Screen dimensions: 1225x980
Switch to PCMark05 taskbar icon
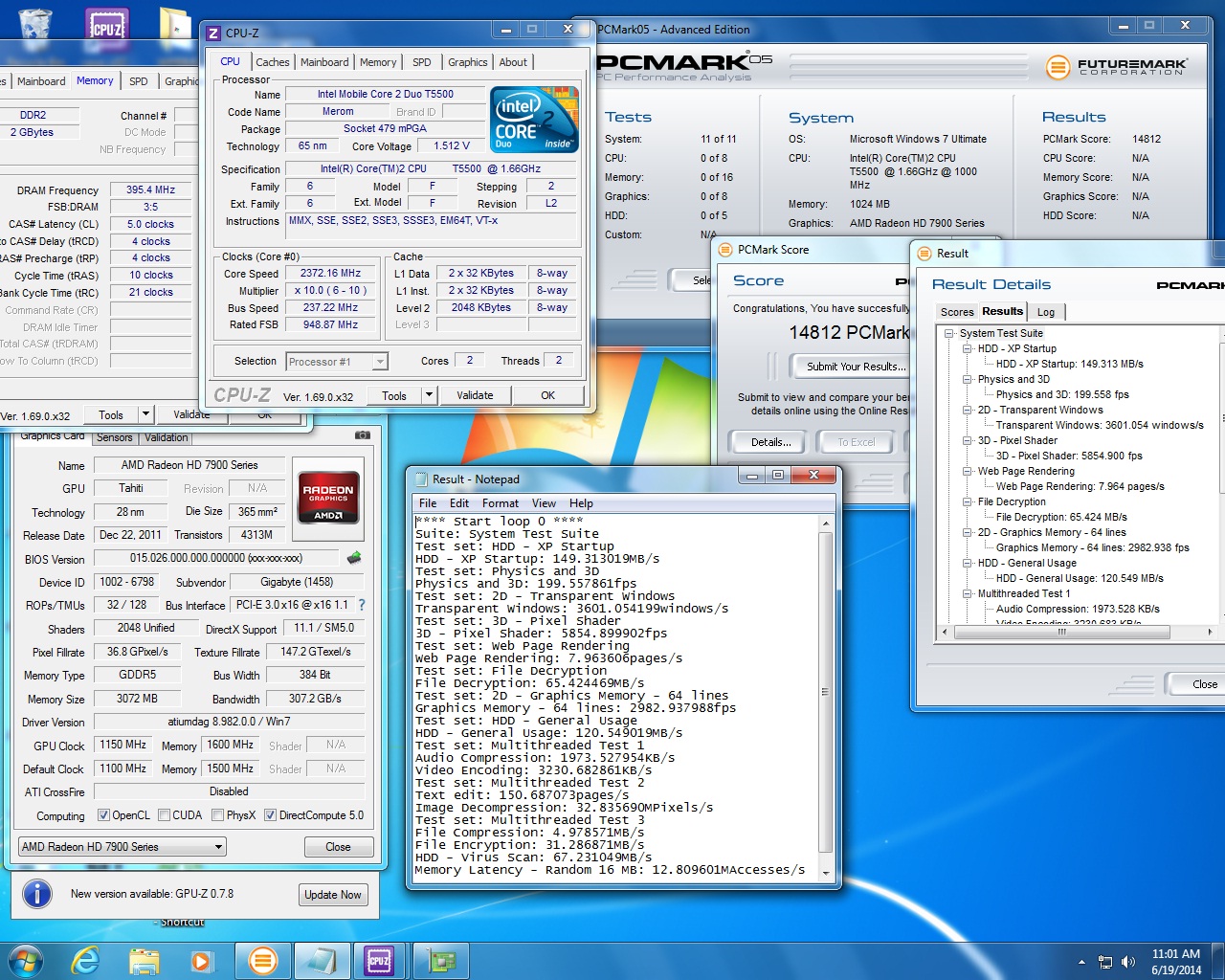pos(262,961)
